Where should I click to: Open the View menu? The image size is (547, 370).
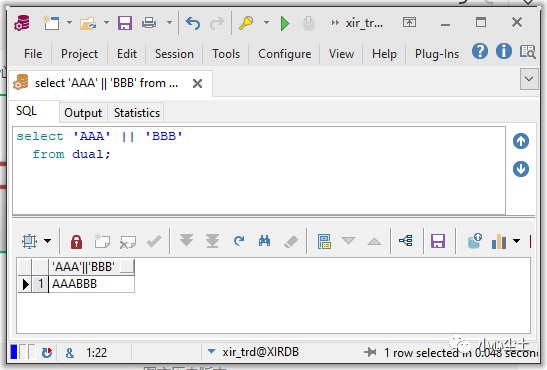(341, 54)
